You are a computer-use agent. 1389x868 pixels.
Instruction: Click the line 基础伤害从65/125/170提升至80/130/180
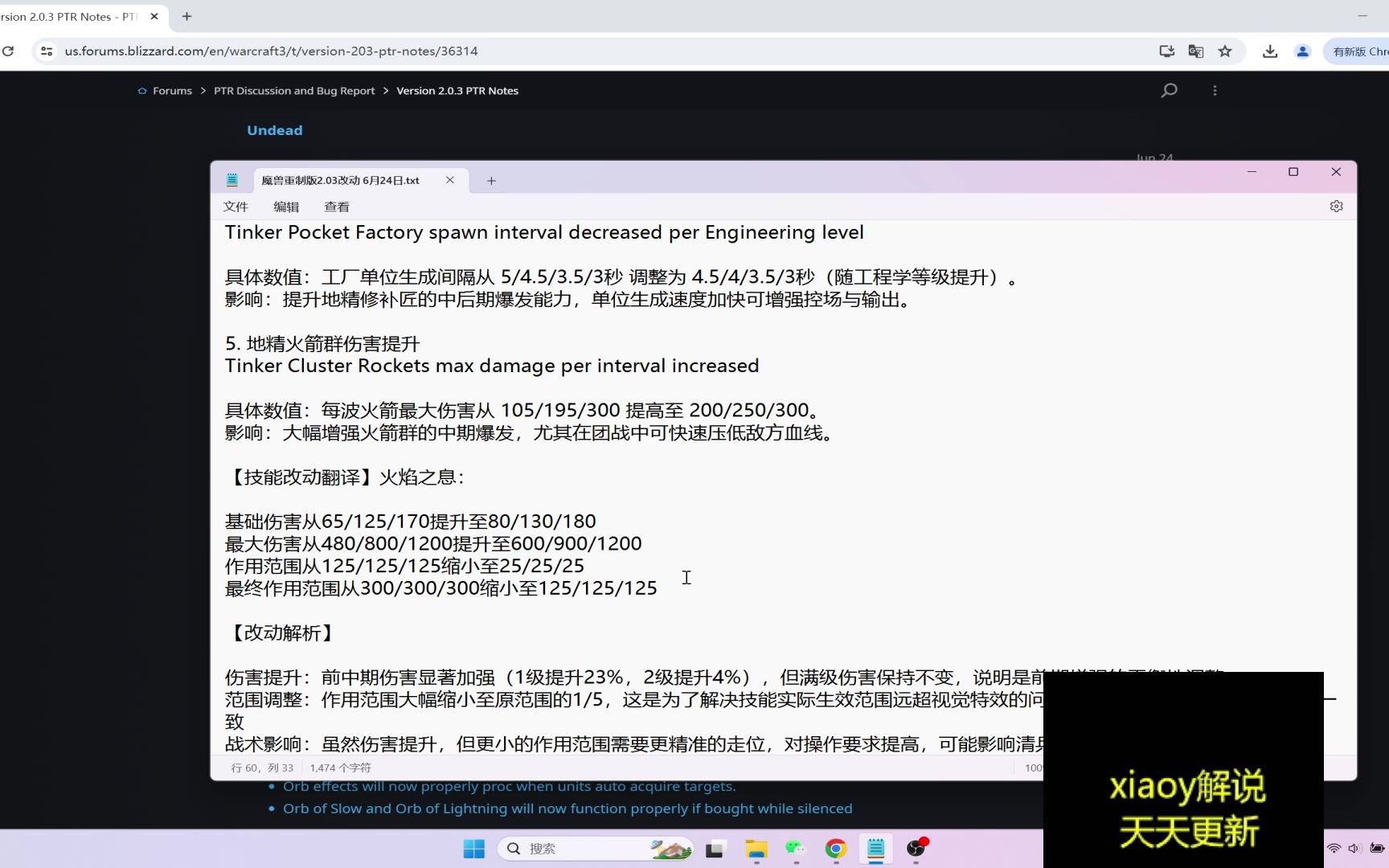(411, 522)
